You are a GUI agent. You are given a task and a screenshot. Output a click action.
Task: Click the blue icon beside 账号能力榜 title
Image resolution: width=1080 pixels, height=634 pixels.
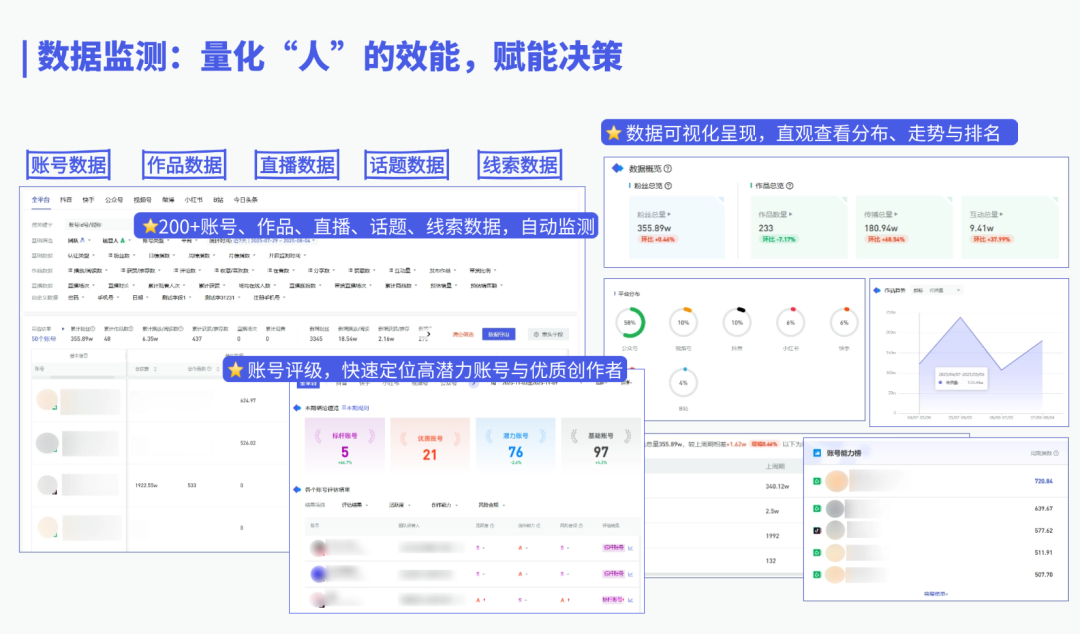point(817,453)
